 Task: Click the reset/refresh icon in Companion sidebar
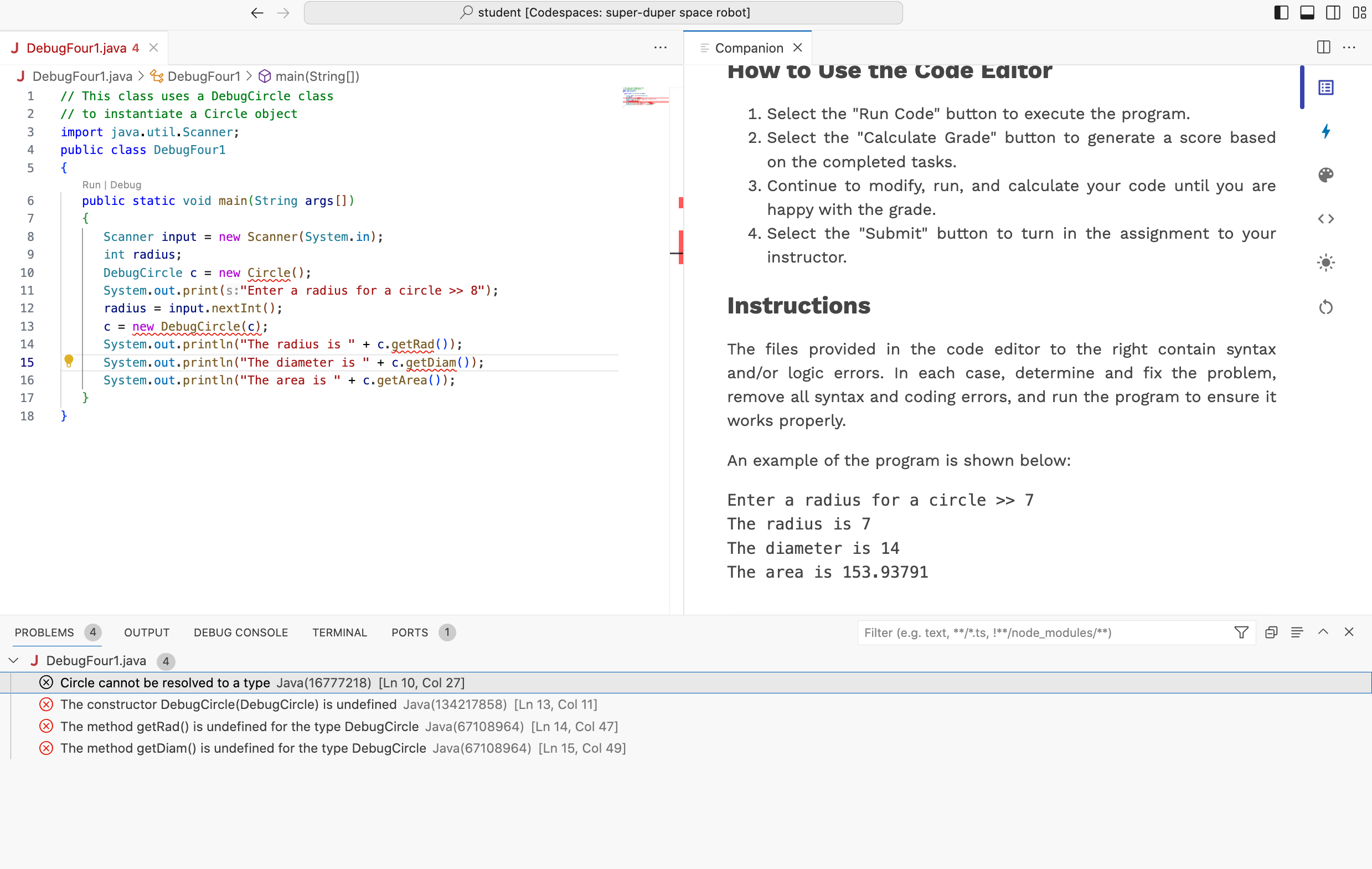pos(1326,307)
